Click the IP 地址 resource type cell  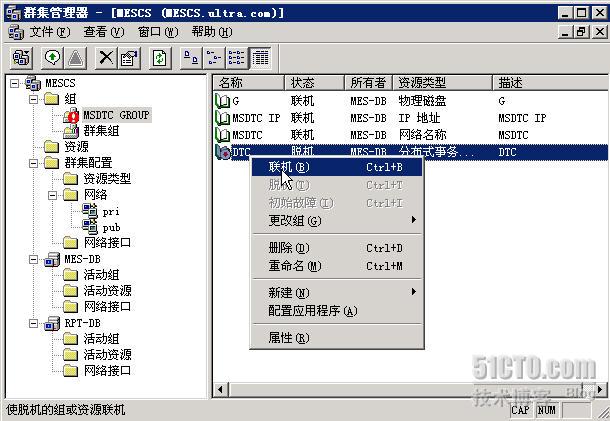419,118
